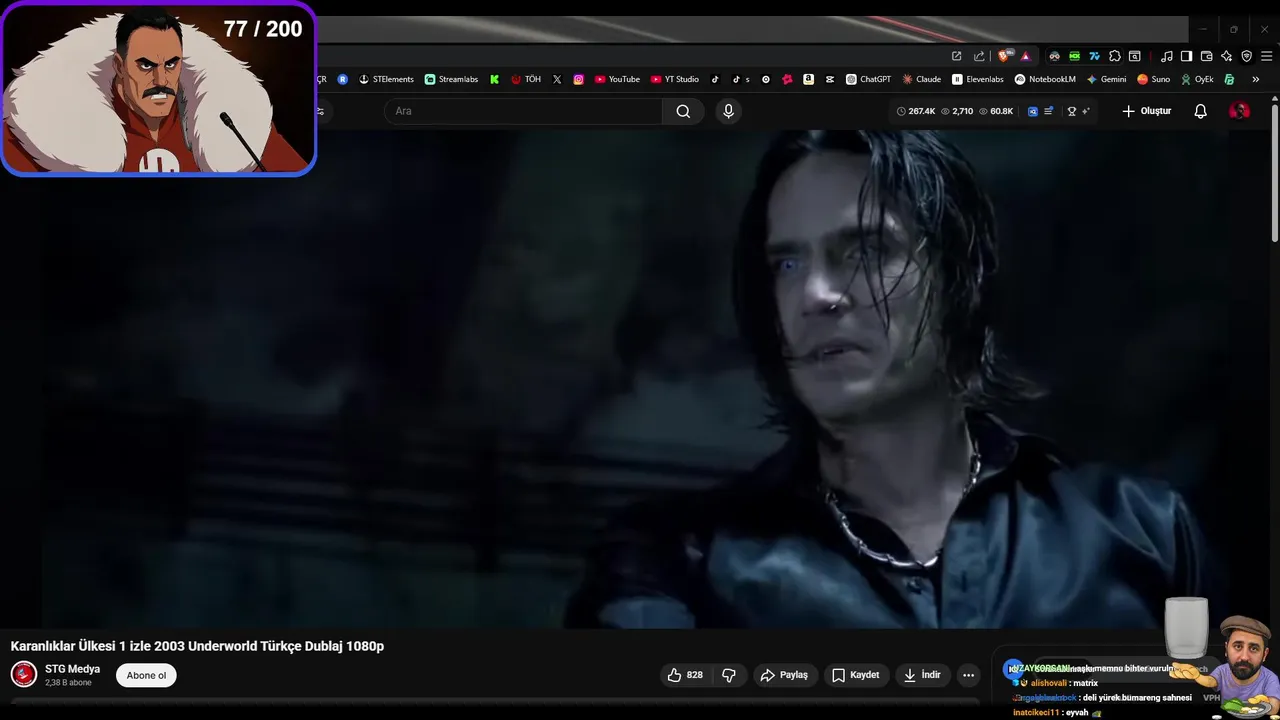Click the VPN shield icon in toolbar
Viewport: 1280px width, 720px height.
tap(1246, 56)
